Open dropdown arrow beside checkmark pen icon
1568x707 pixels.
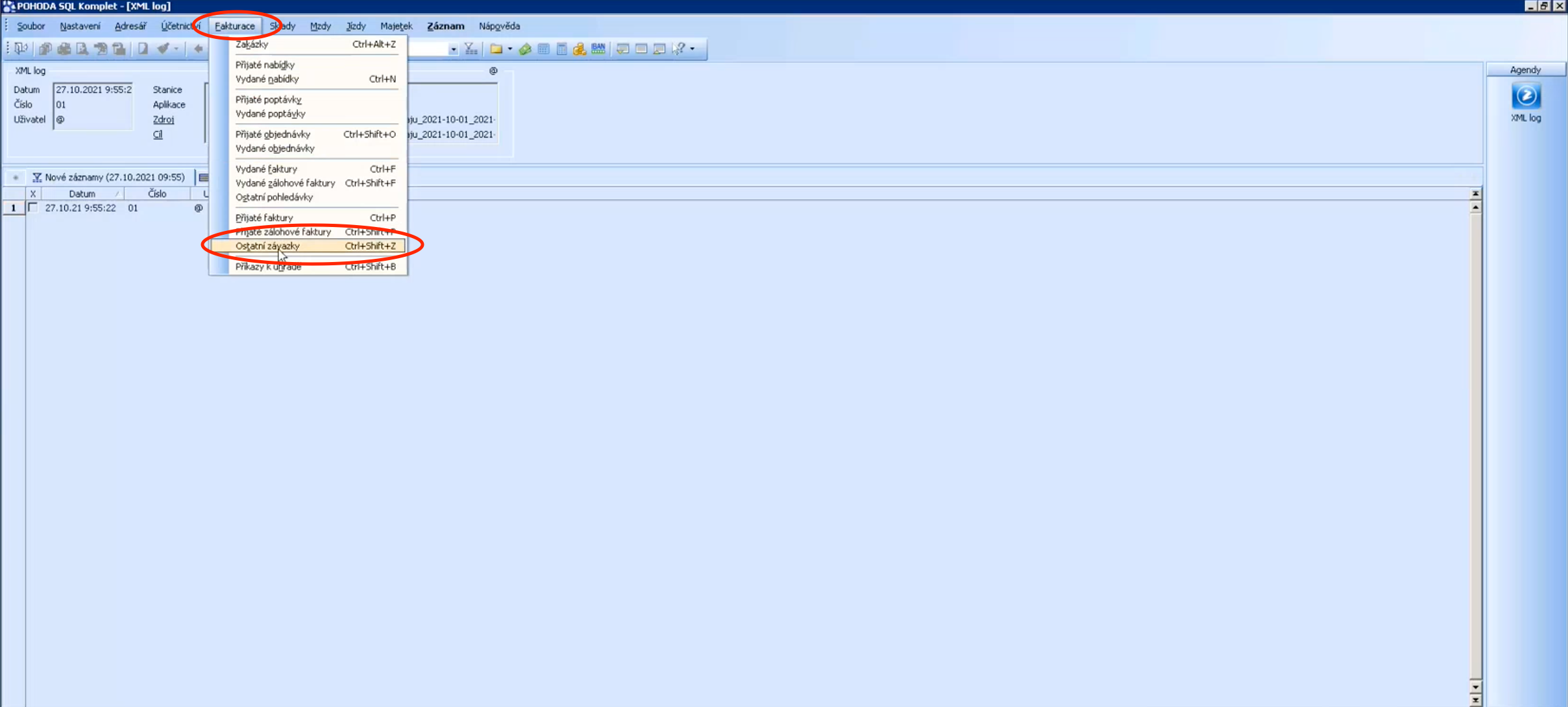pyautogui.click(x=176, y=49)
